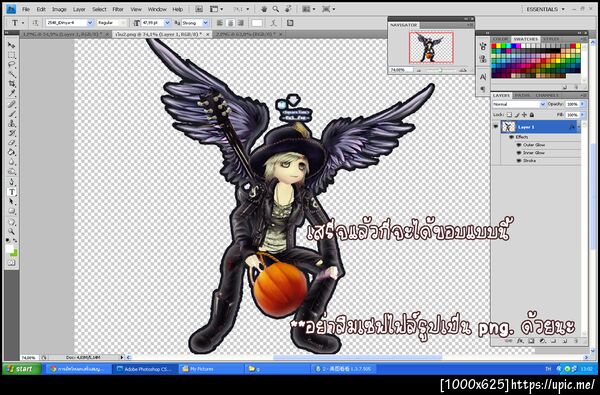
Task: Open the layer Fill slider arrow
Action: (x=583, y=114)
